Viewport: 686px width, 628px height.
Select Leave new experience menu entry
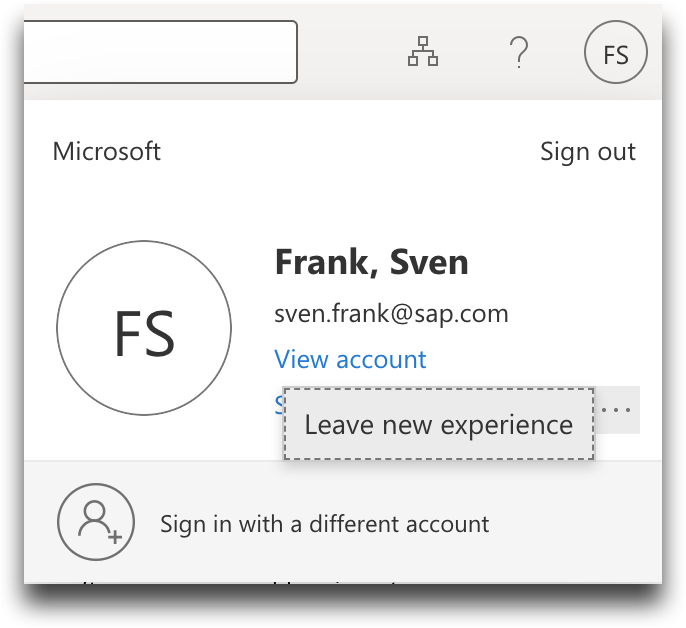coord(438,424)
